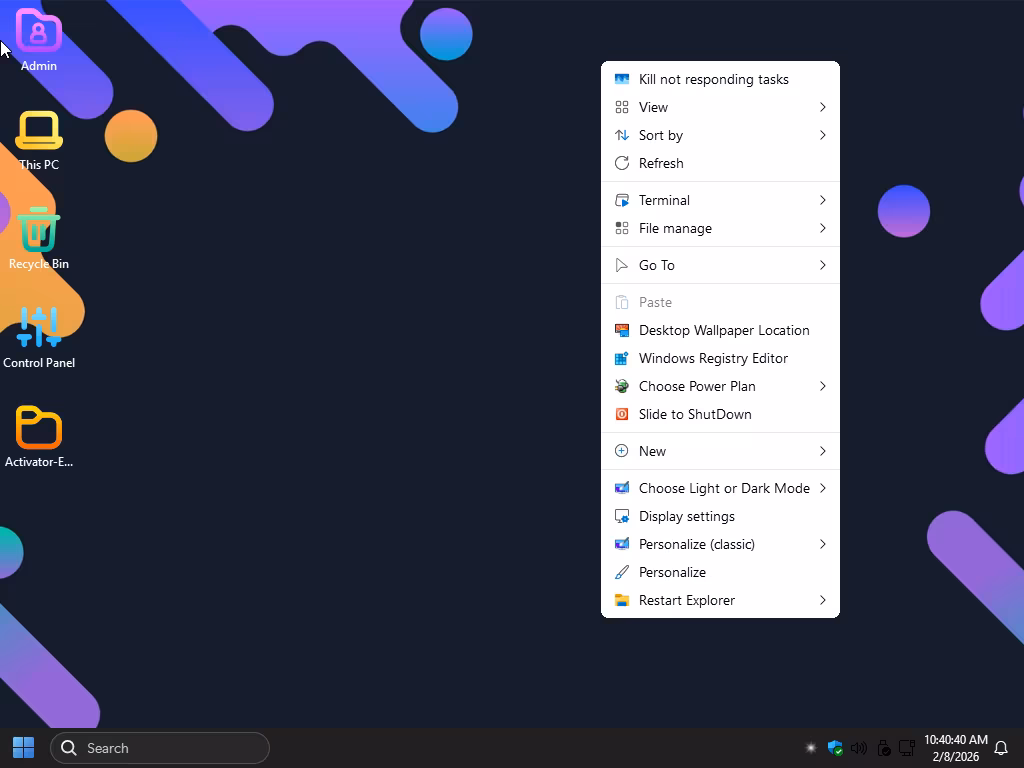Click the taskbar Search box

[160, 748]
